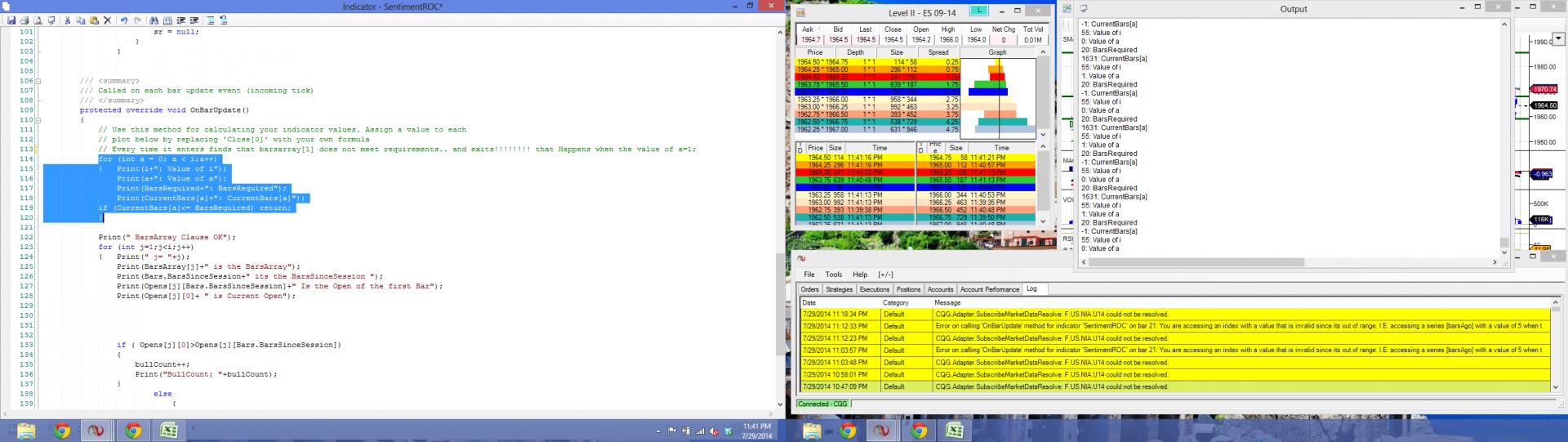This screenshot has height=442, width=1568.
Task: Open the Tools menu in Control Center
Action: coord(833,275)
